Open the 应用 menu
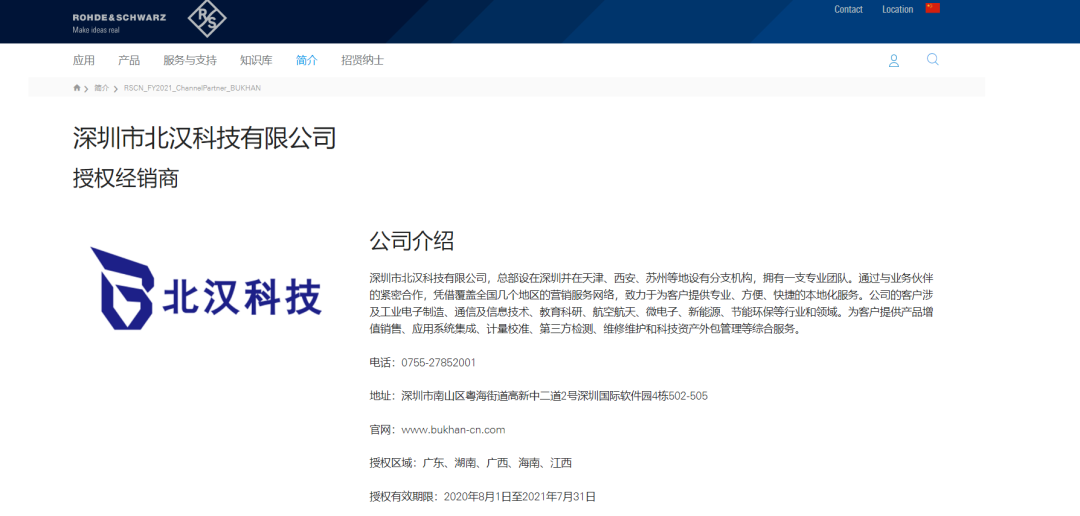 (x=84, y=61)
